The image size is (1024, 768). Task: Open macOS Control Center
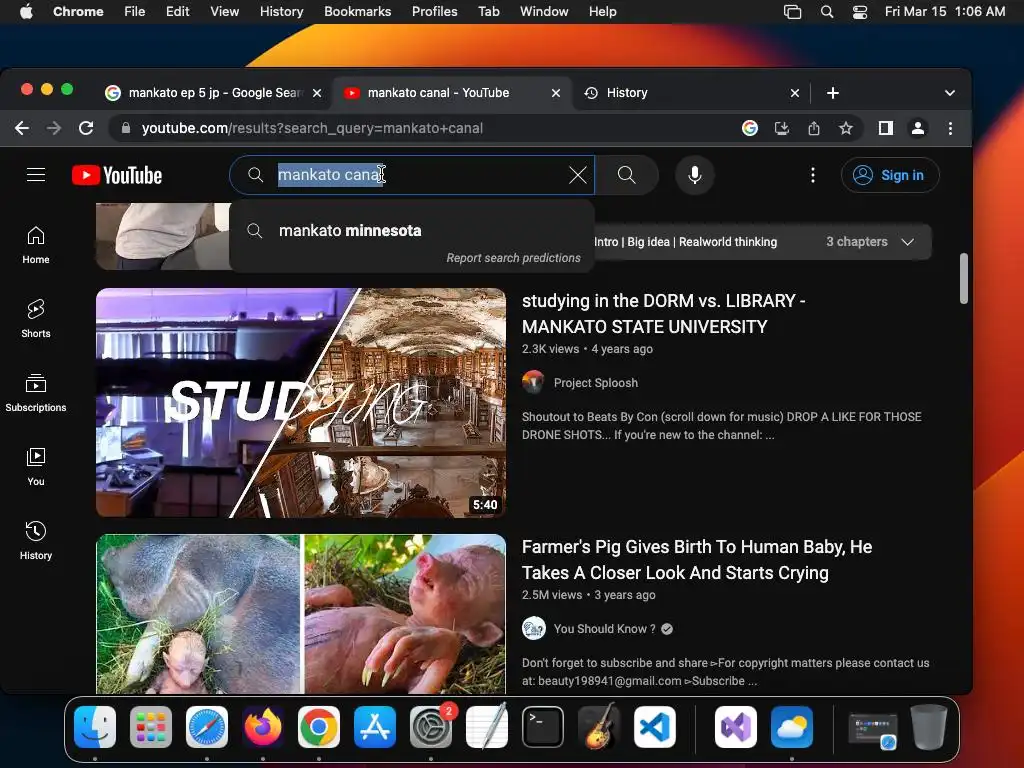860,11
